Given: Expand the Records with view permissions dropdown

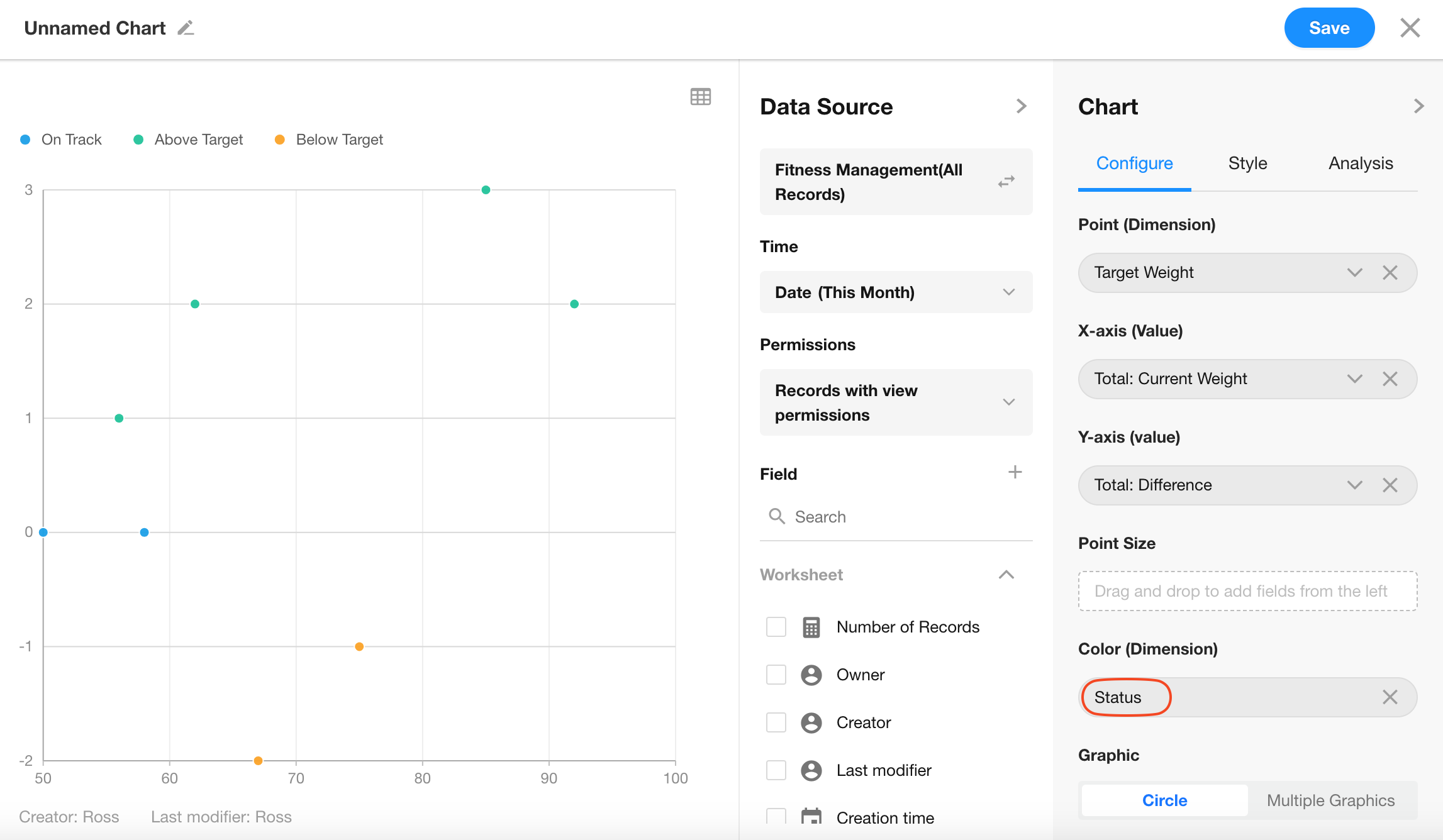Looking at the screenshot, I should pos(896,402).
